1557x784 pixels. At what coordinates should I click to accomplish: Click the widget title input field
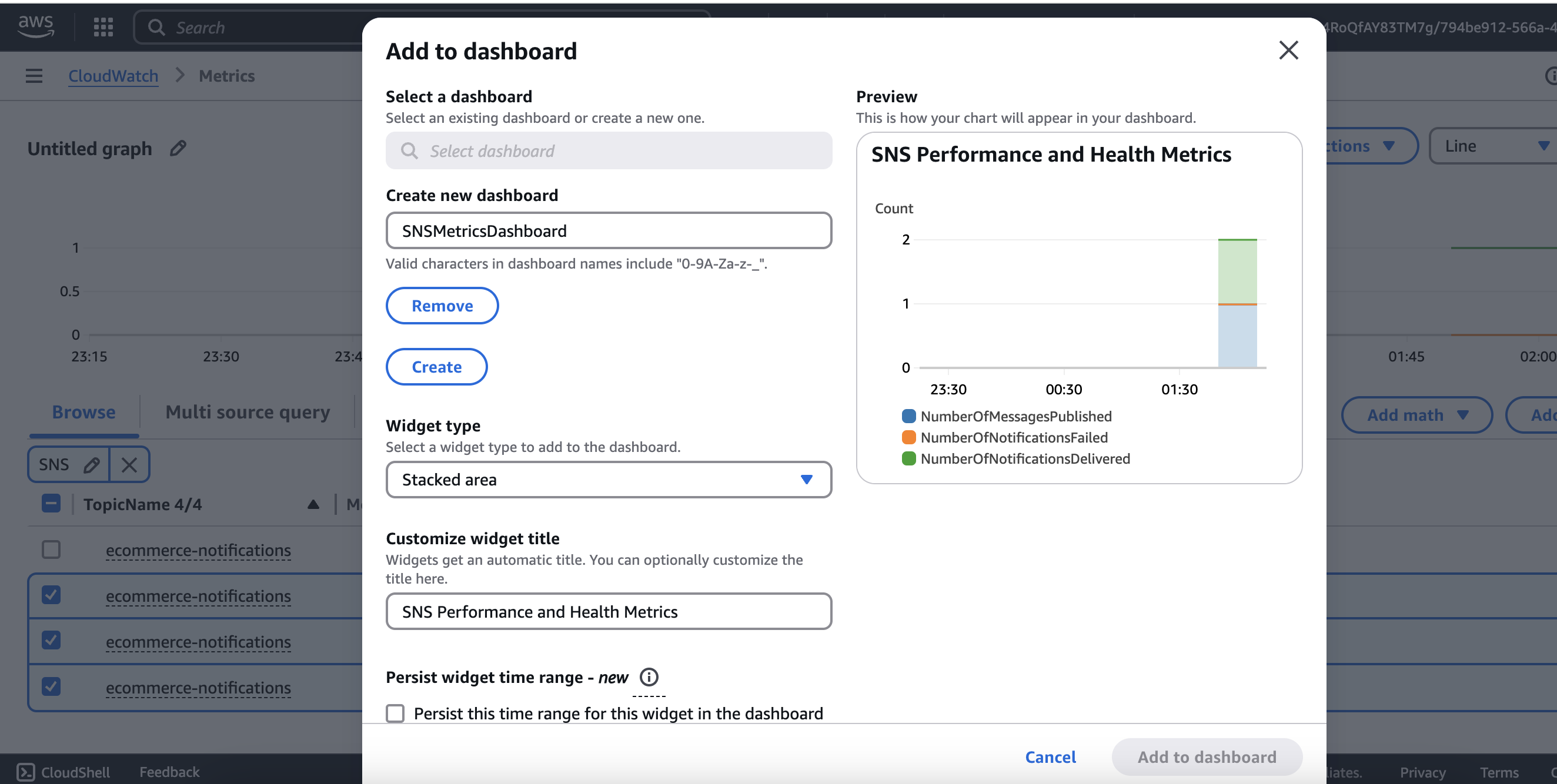pyautogui.click(x=608, y=611)
